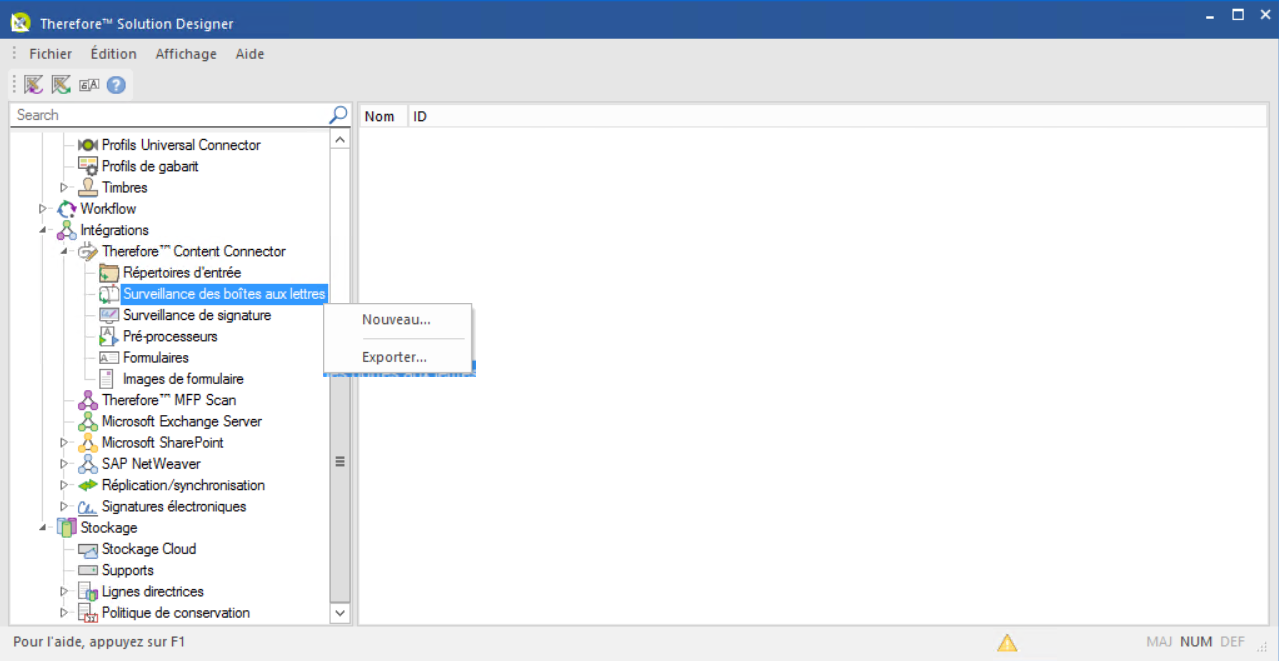Select the Microsoft Exchange Server icon
Viewport: 1279px width, 661px height.
pos(88,421)
